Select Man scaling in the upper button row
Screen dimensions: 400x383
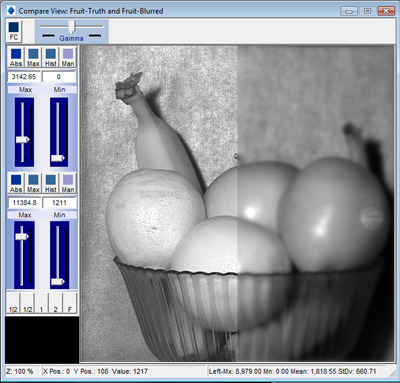pos(68,57)
